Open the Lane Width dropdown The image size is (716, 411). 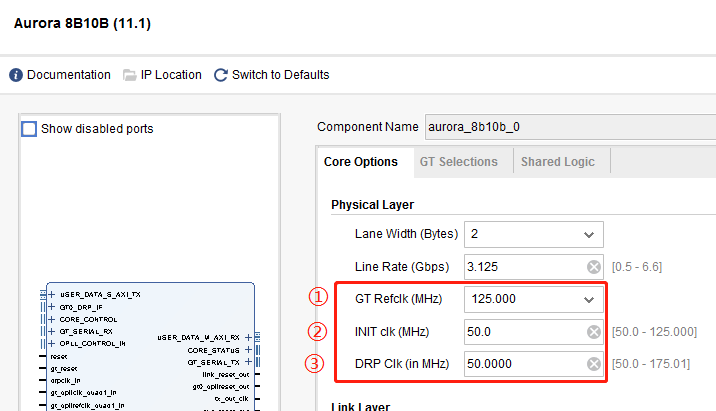coord(588,234)
